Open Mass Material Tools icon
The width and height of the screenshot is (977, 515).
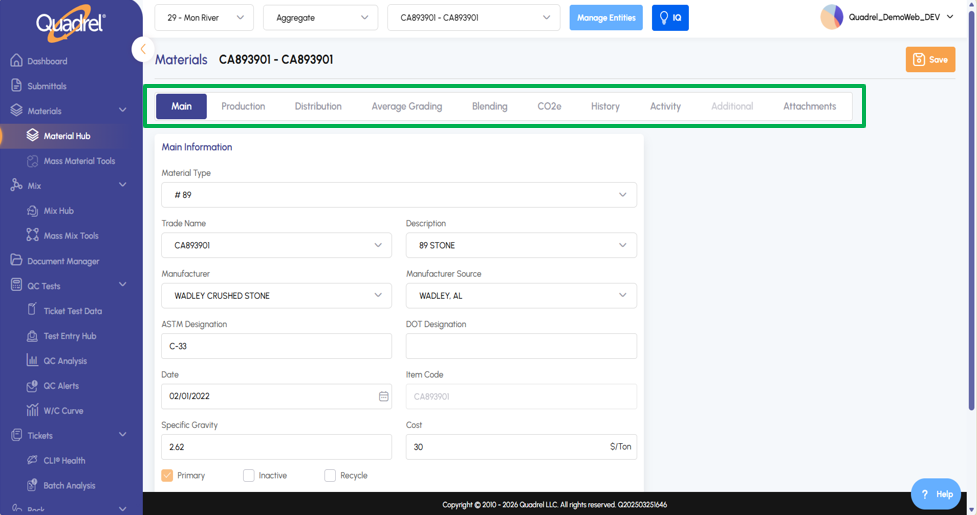tap(32, 161)
